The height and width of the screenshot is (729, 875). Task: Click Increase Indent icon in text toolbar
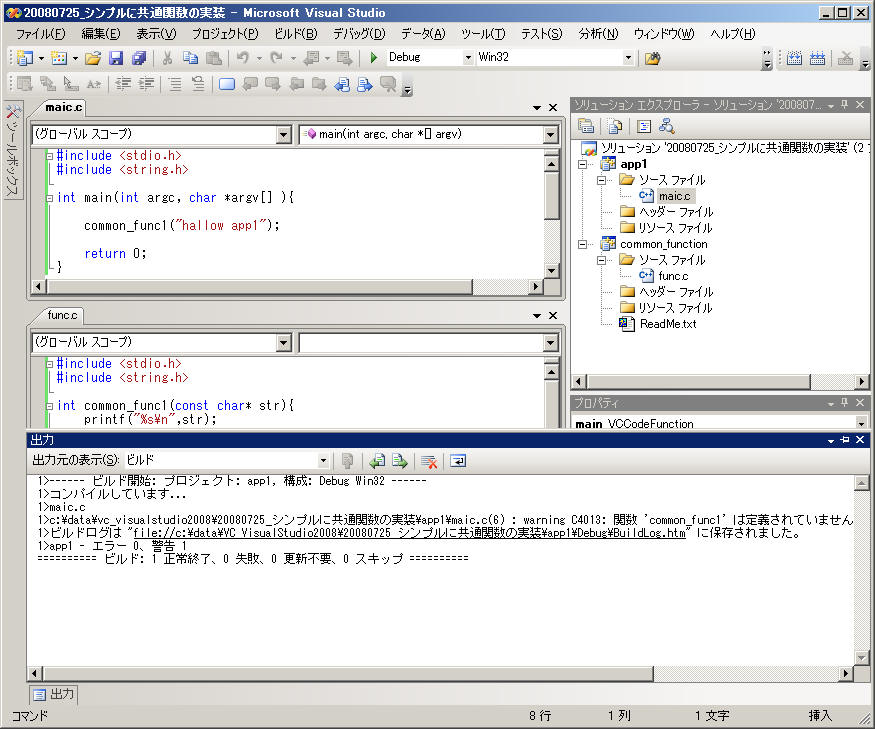click(147, 84)
